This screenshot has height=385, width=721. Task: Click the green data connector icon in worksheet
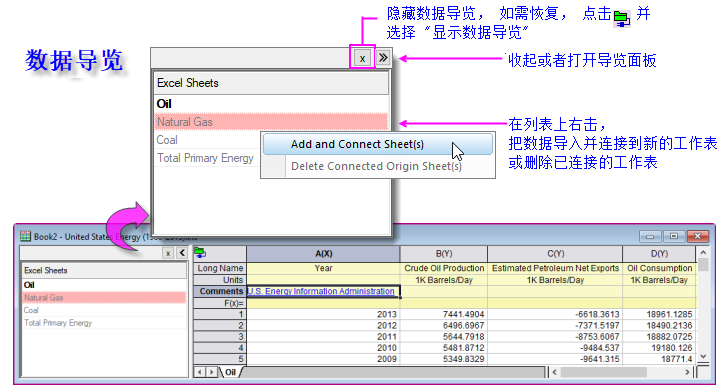point(200,252)
